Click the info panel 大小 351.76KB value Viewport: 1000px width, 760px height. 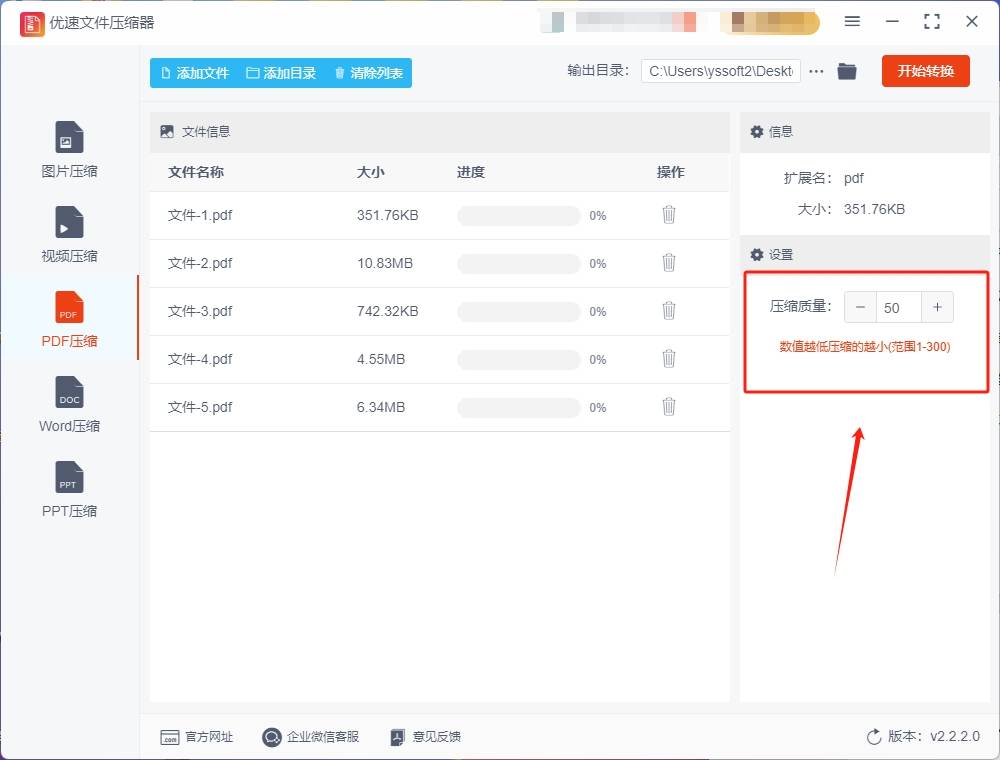[874, 210]
